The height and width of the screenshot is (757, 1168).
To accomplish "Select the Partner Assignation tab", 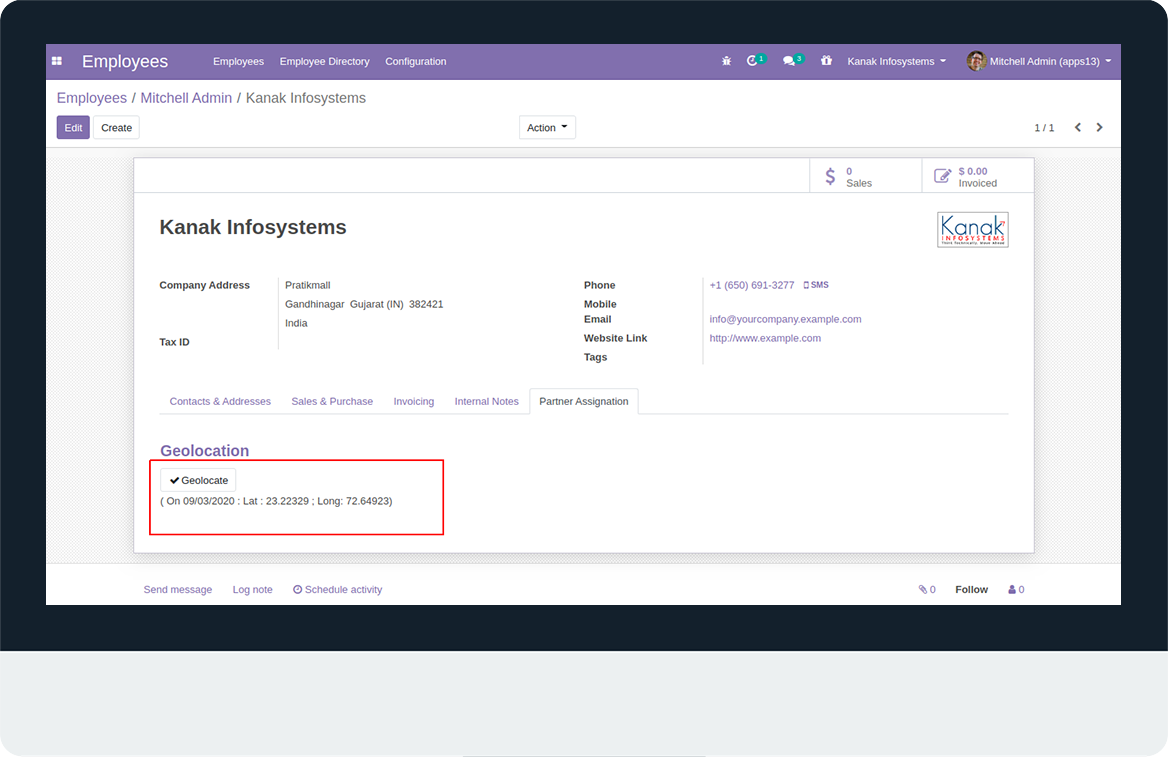I will [x=584, y=401].
